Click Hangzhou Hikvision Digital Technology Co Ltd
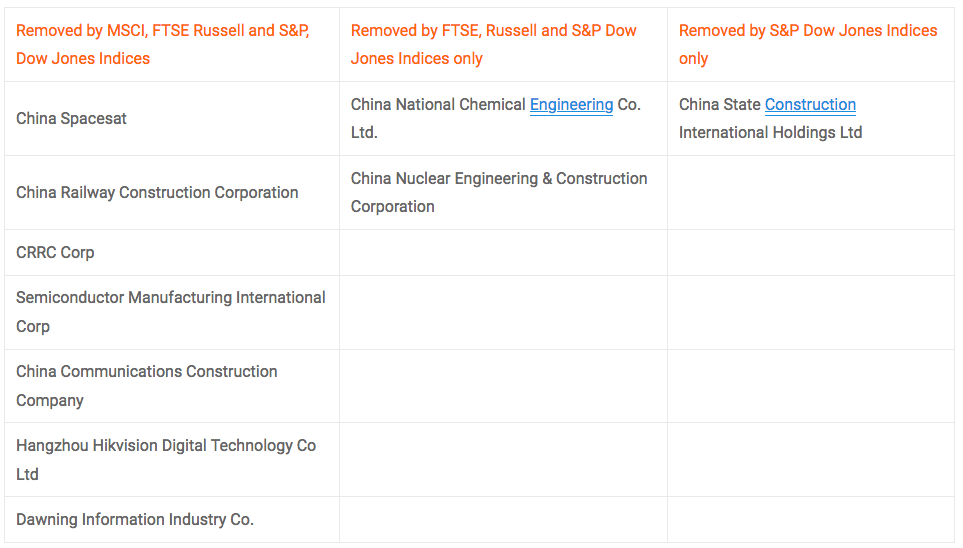The image size is (963, 548). coord(165,460)
